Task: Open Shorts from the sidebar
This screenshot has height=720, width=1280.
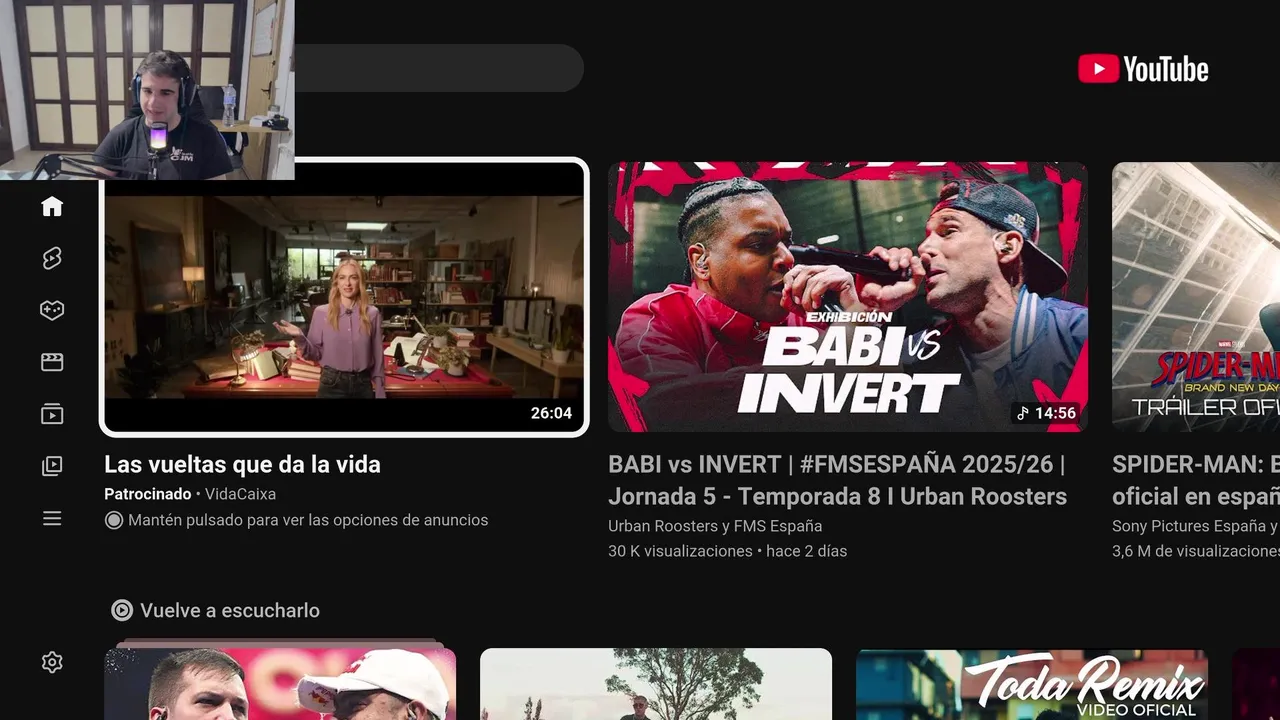Action: 52,258
